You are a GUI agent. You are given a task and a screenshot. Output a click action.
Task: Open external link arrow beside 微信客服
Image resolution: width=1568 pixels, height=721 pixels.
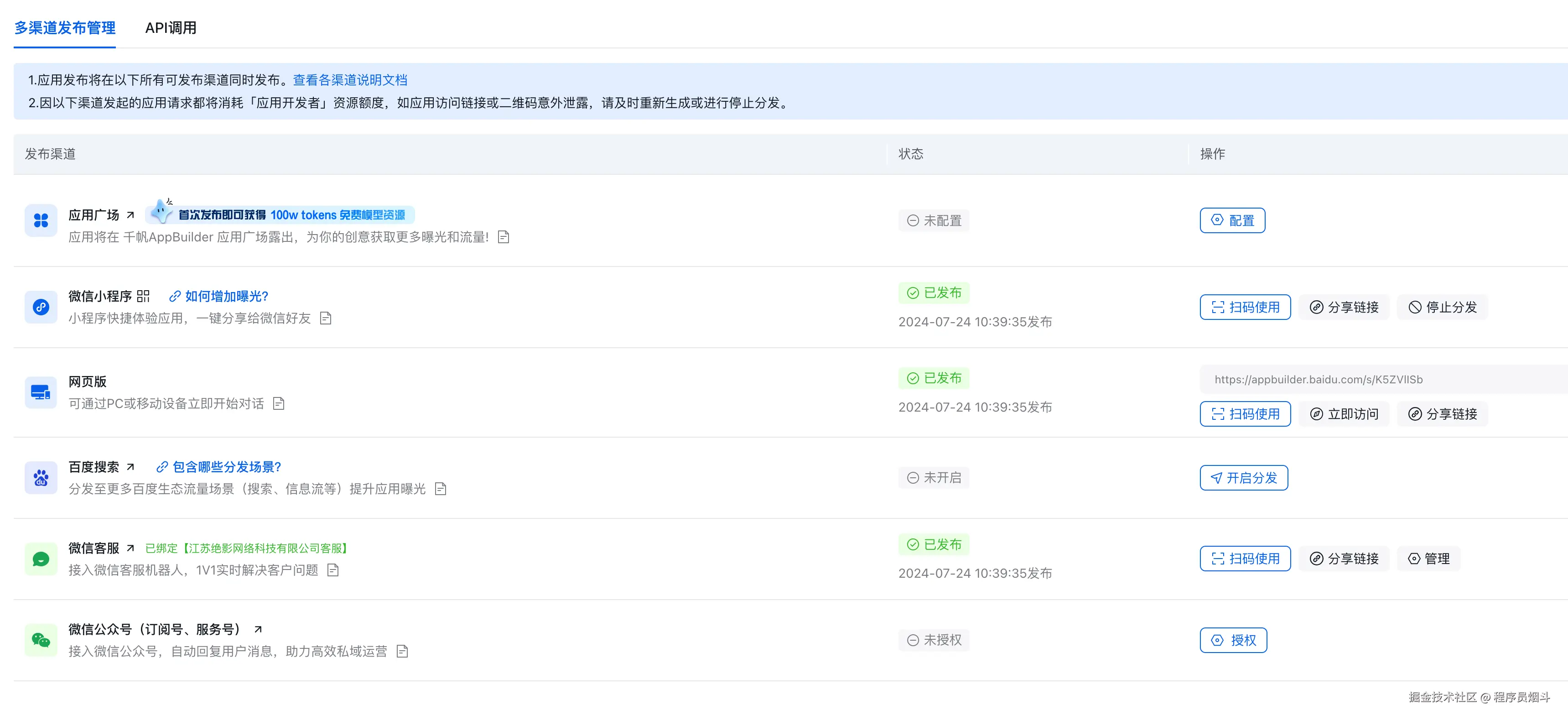pyautogui.click(x=130, y=548)
